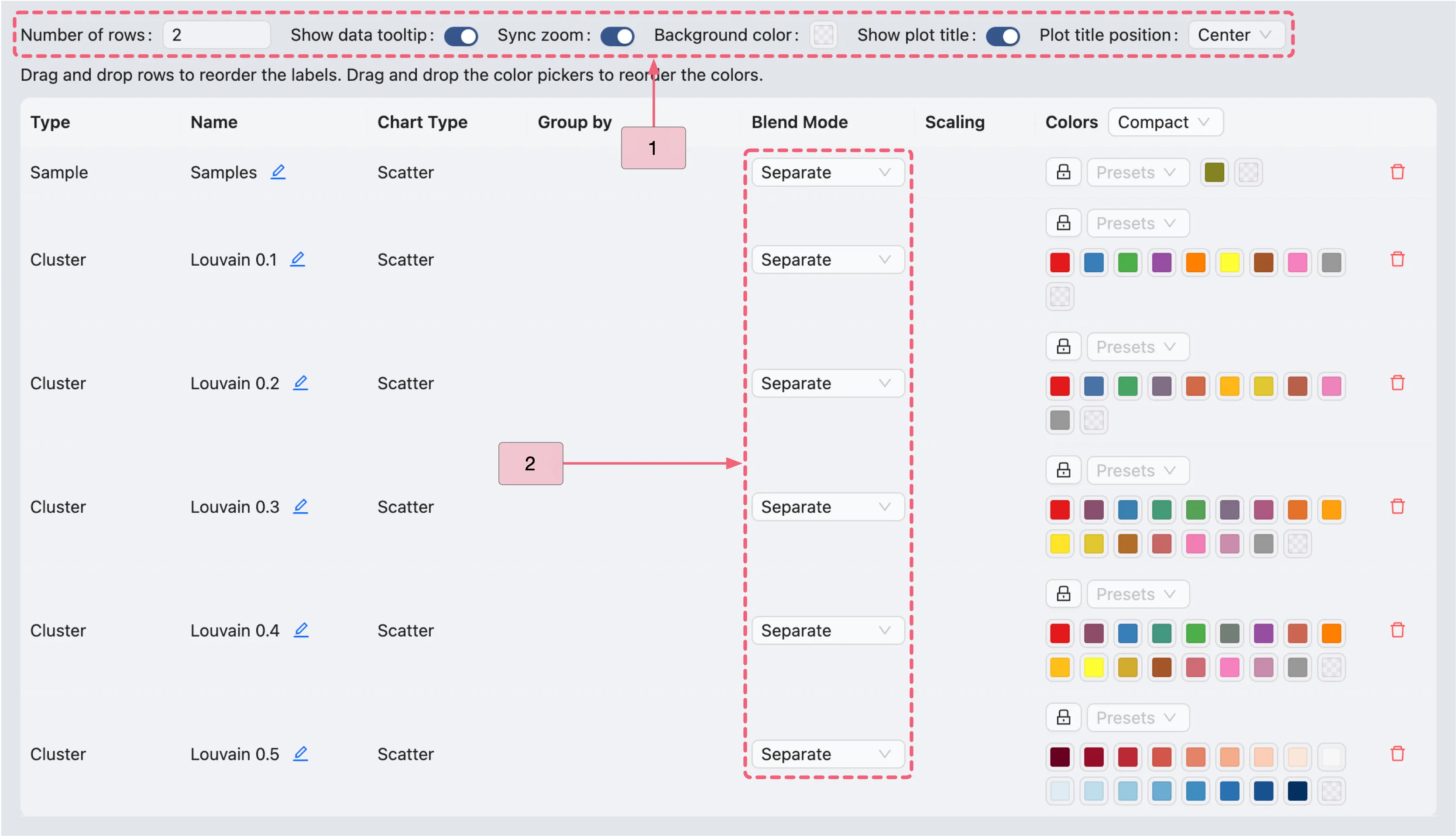Viewport: 1456px width, 836px height.
Task: Lock the Samples color palette
Action: tap(1063, 171)
